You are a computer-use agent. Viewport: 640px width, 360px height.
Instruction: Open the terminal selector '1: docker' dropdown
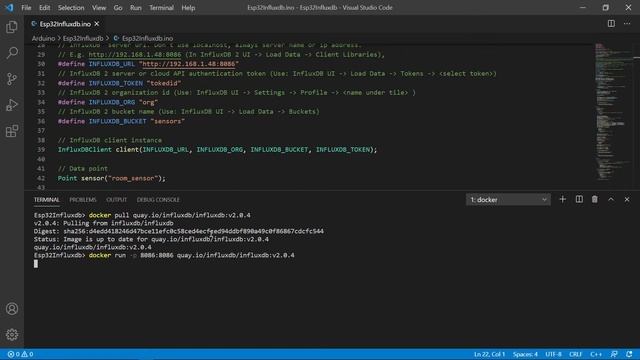tap(508, 200)
